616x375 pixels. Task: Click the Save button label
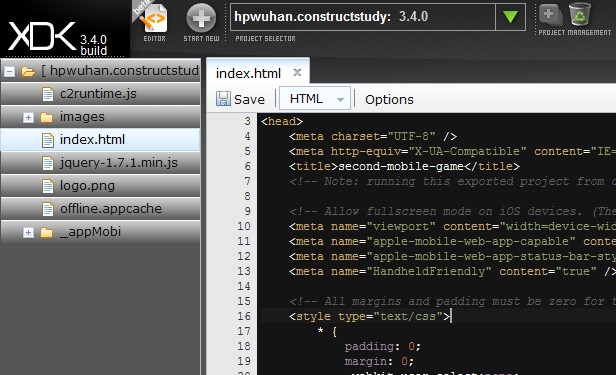coord(249,99)
